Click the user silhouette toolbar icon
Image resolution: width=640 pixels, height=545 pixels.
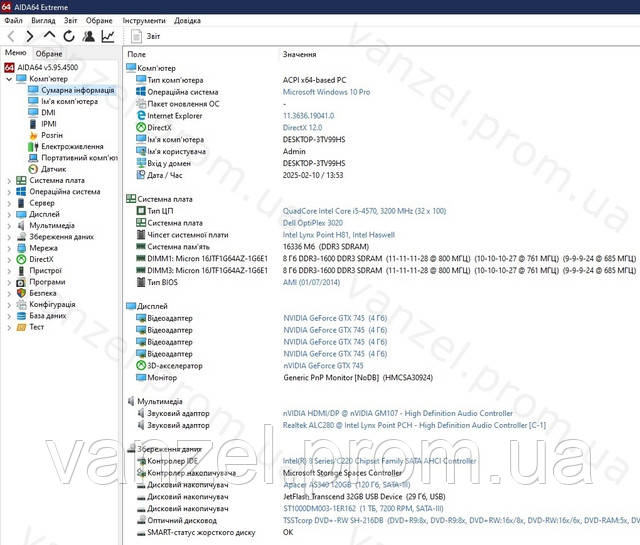88,36
